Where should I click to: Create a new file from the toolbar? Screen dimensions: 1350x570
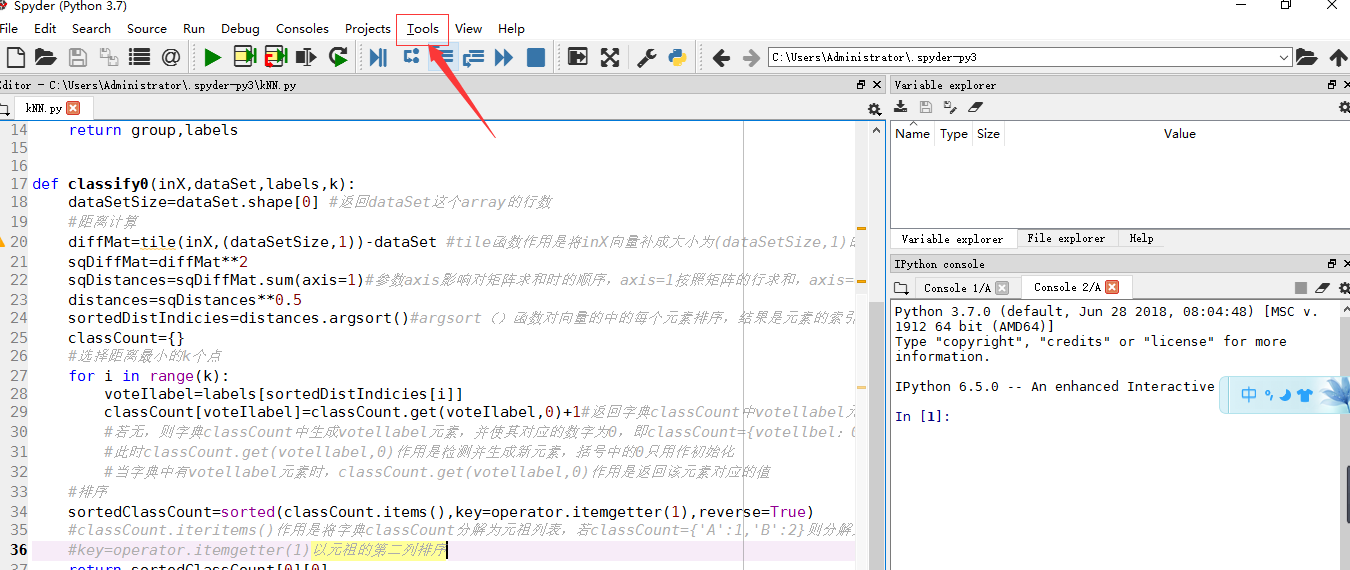[x=15, y=57]
